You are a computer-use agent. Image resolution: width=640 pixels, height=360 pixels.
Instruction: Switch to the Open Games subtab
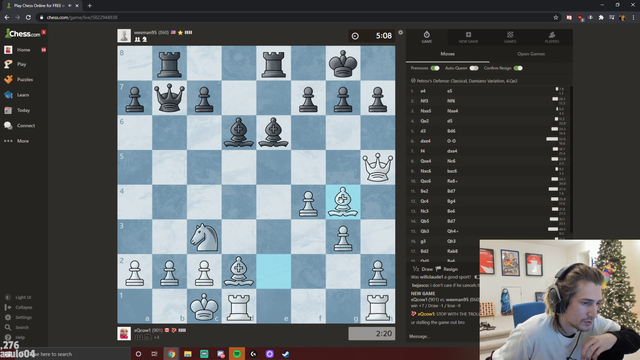pyautogui.click(x=531, y=54)
